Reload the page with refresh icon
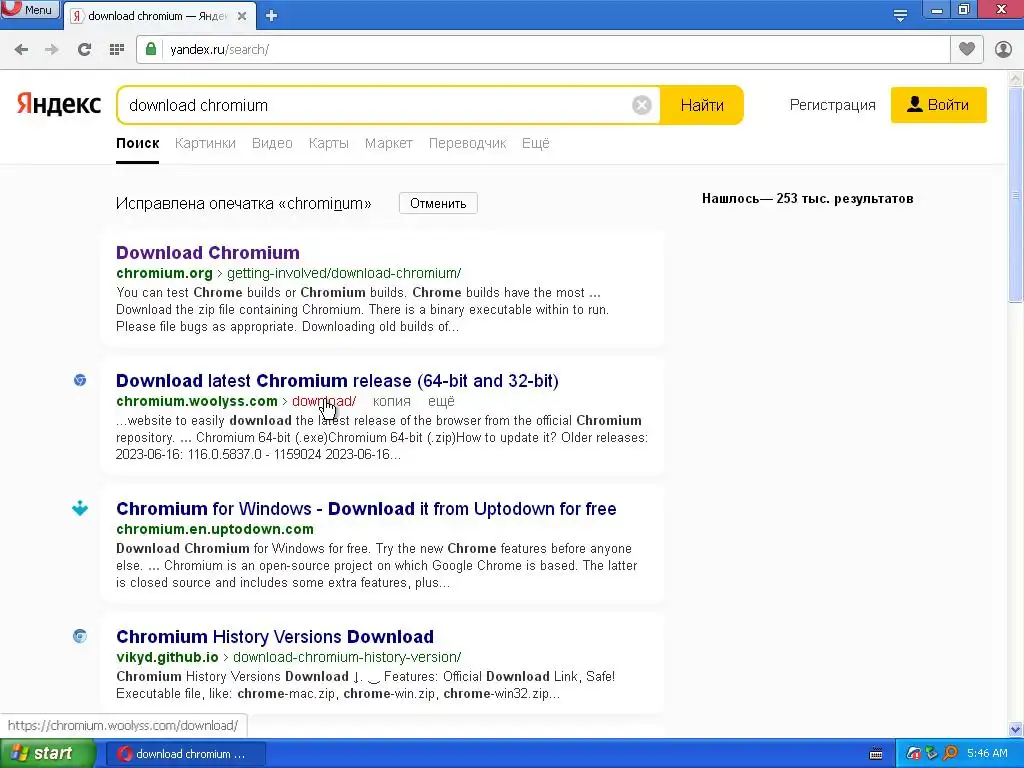Viewport: 1024px width, 768px height. pos(84,50)
